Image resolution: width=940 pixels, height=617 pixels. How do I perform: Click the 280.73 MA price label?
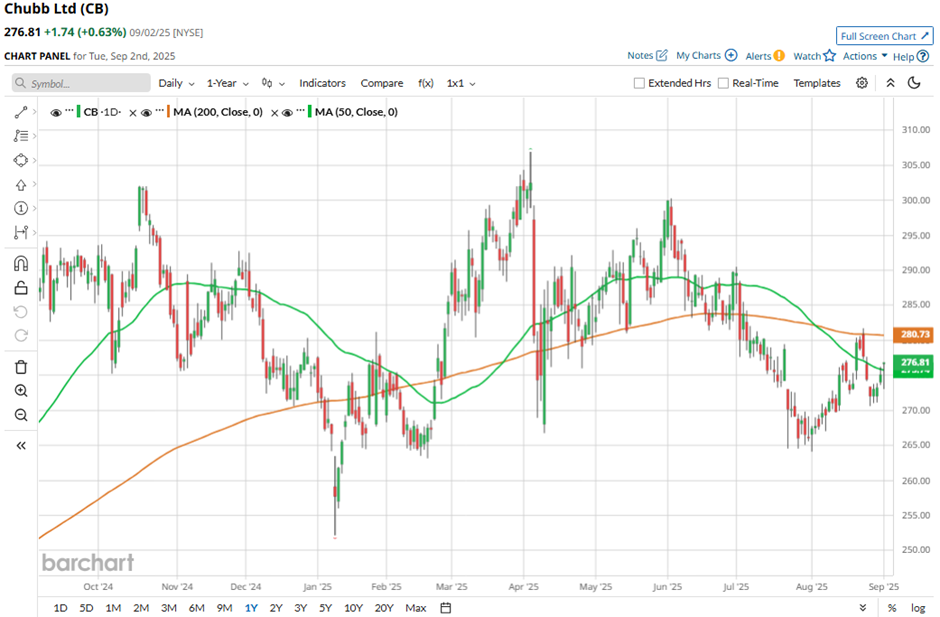coord(914,334)
